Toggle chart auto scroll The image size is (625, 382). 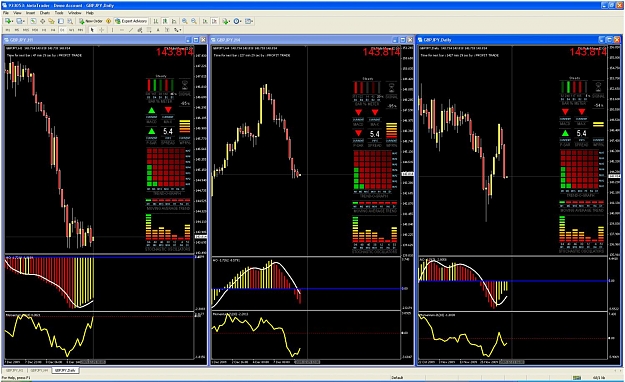205,21
